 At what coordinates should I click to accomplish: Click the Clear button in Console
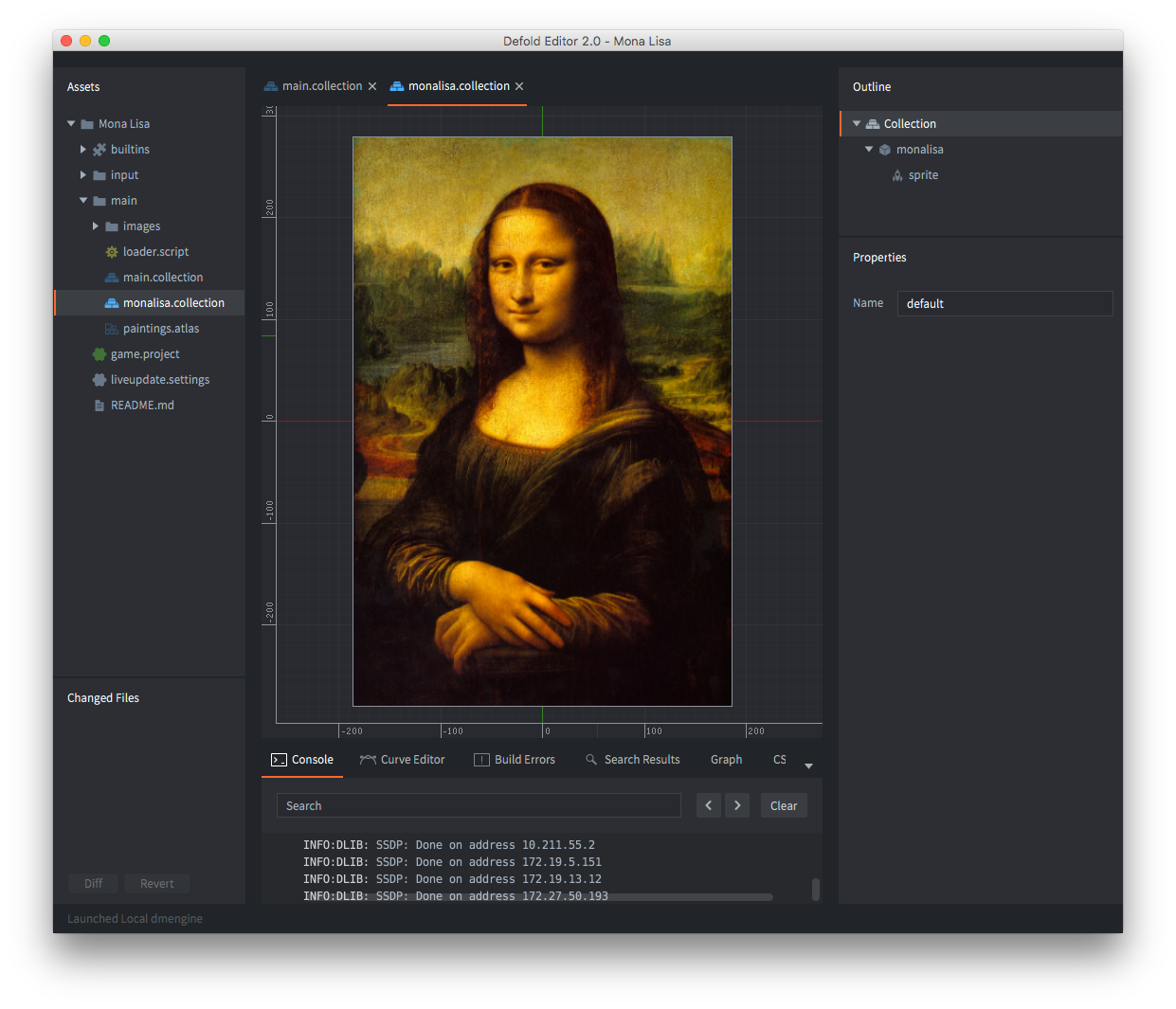[x=784, y=805]
